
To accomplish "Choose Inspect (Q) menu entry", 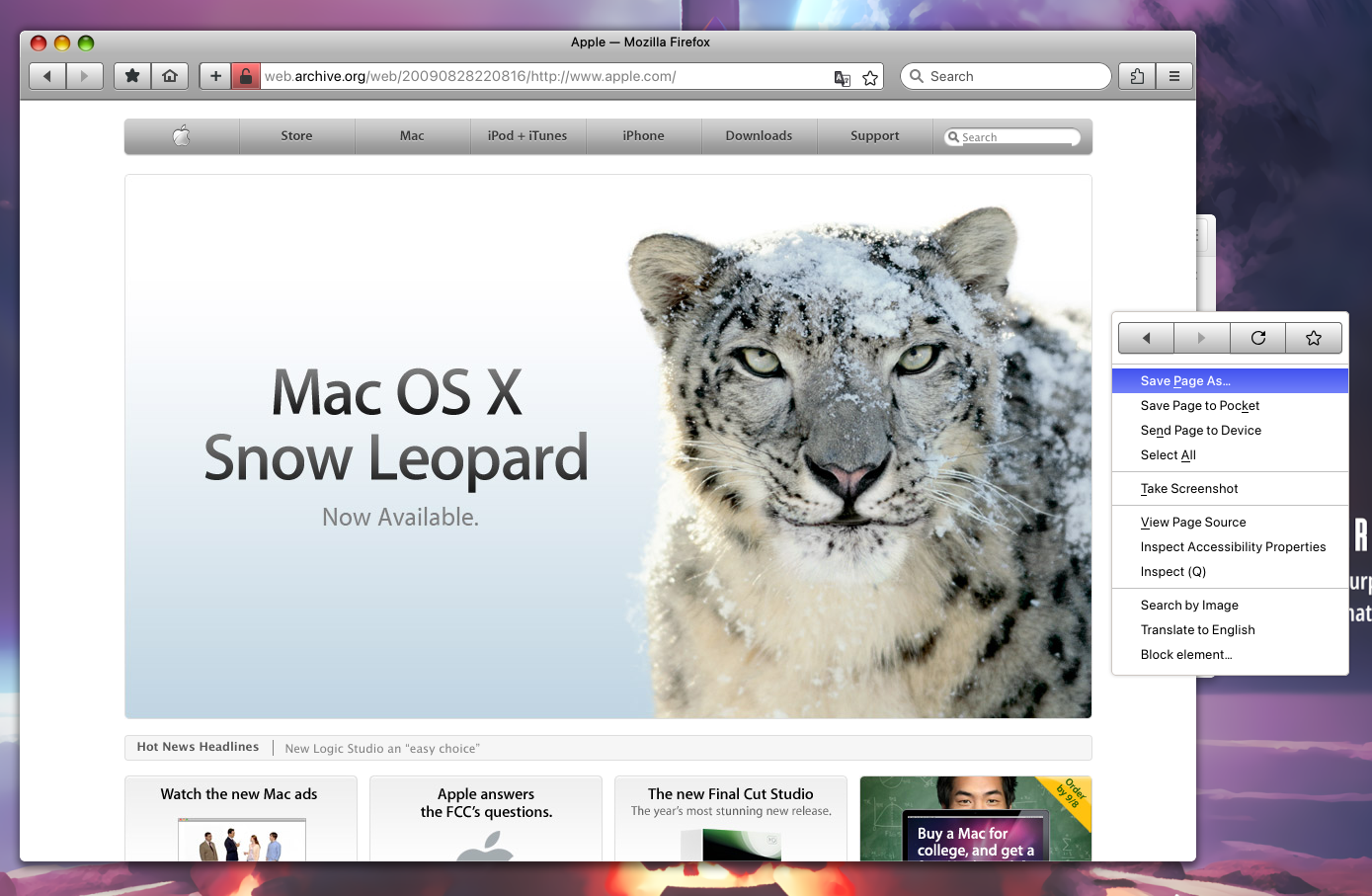I will click(1230, 571).
